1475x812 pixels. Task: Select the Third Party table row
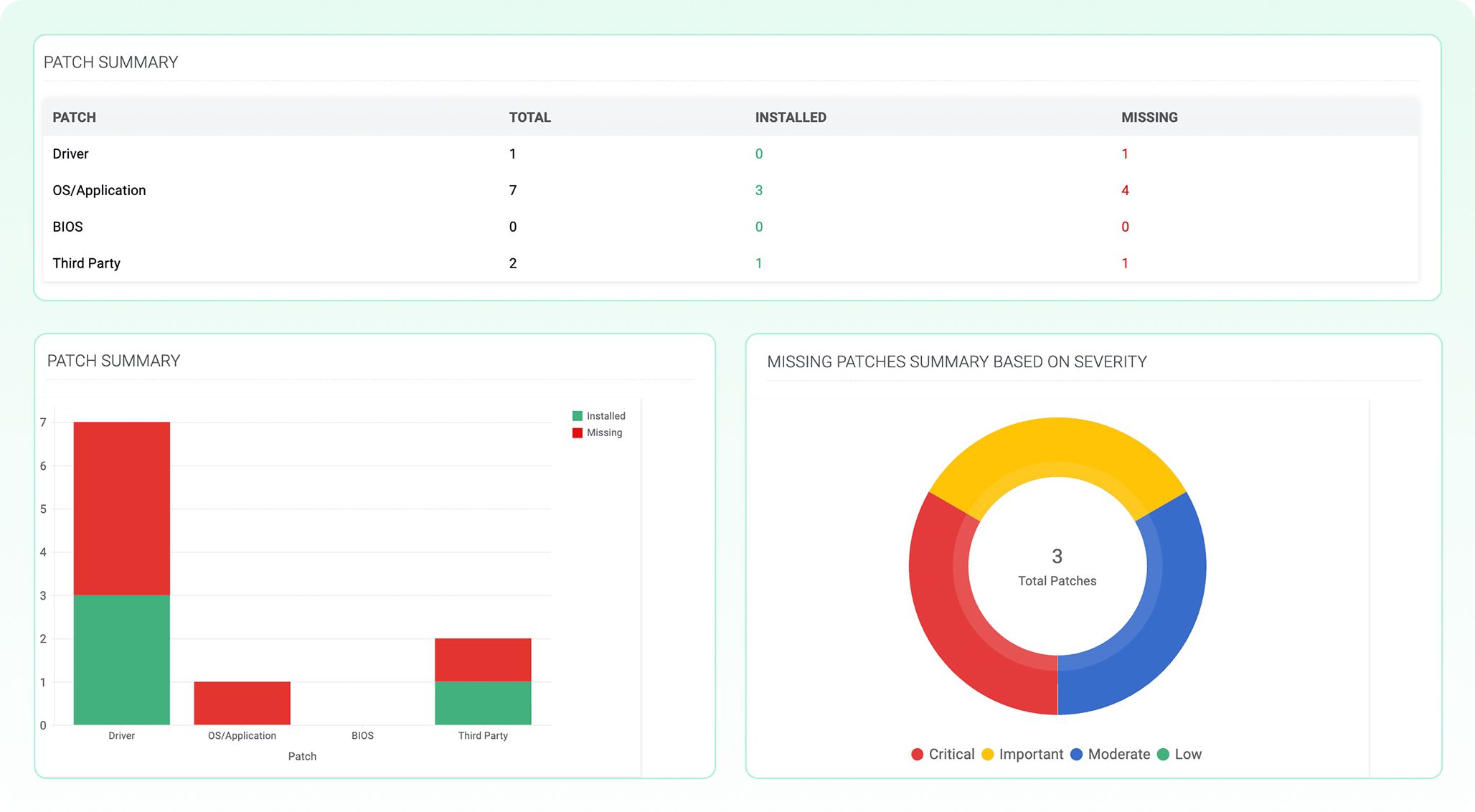[86, 263]
